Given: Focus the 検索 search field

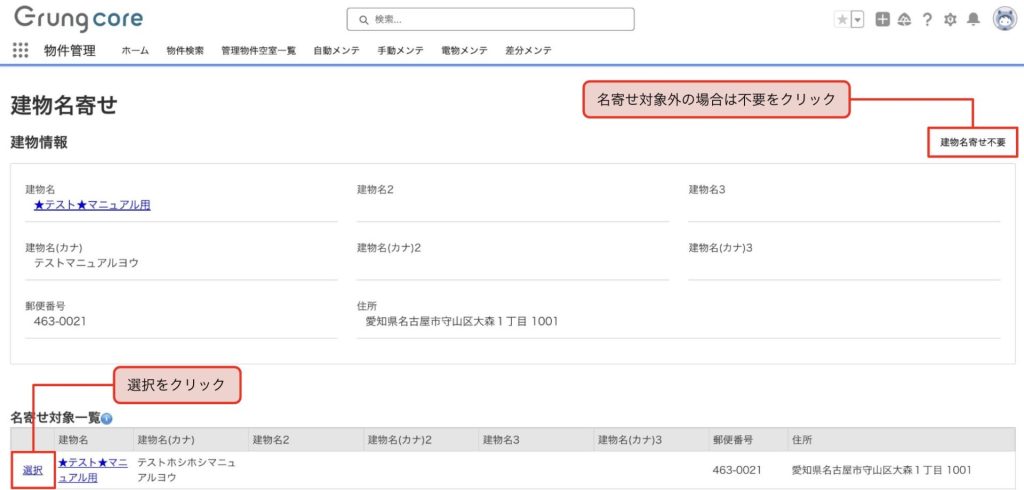Looking at the screenshot, I should point(490,19).
